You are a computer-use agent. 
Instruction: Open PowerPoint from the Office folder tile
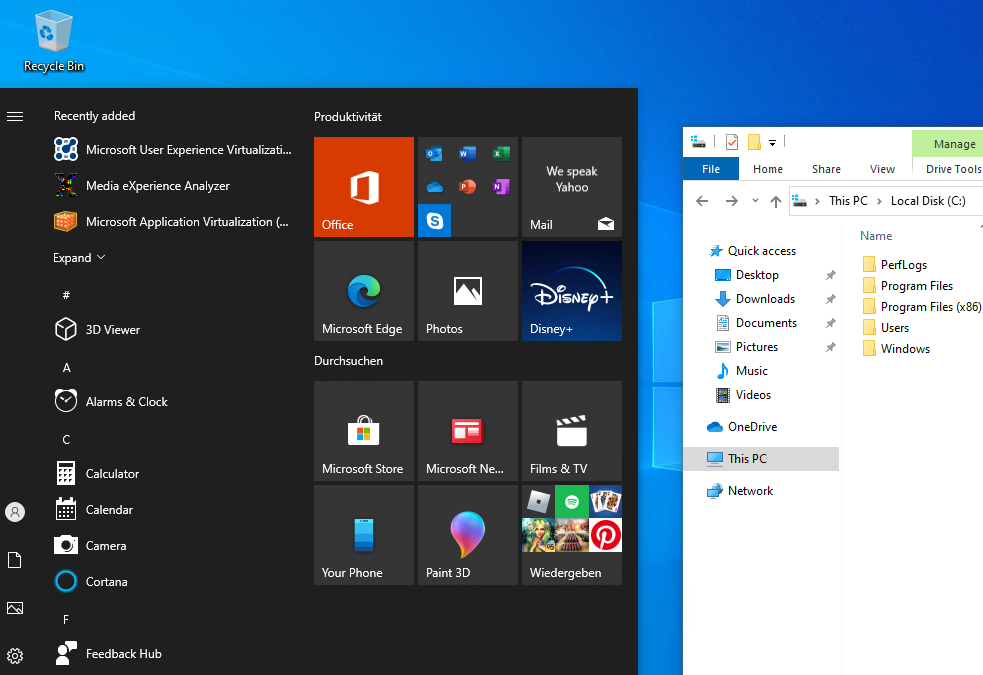[468, 187]
